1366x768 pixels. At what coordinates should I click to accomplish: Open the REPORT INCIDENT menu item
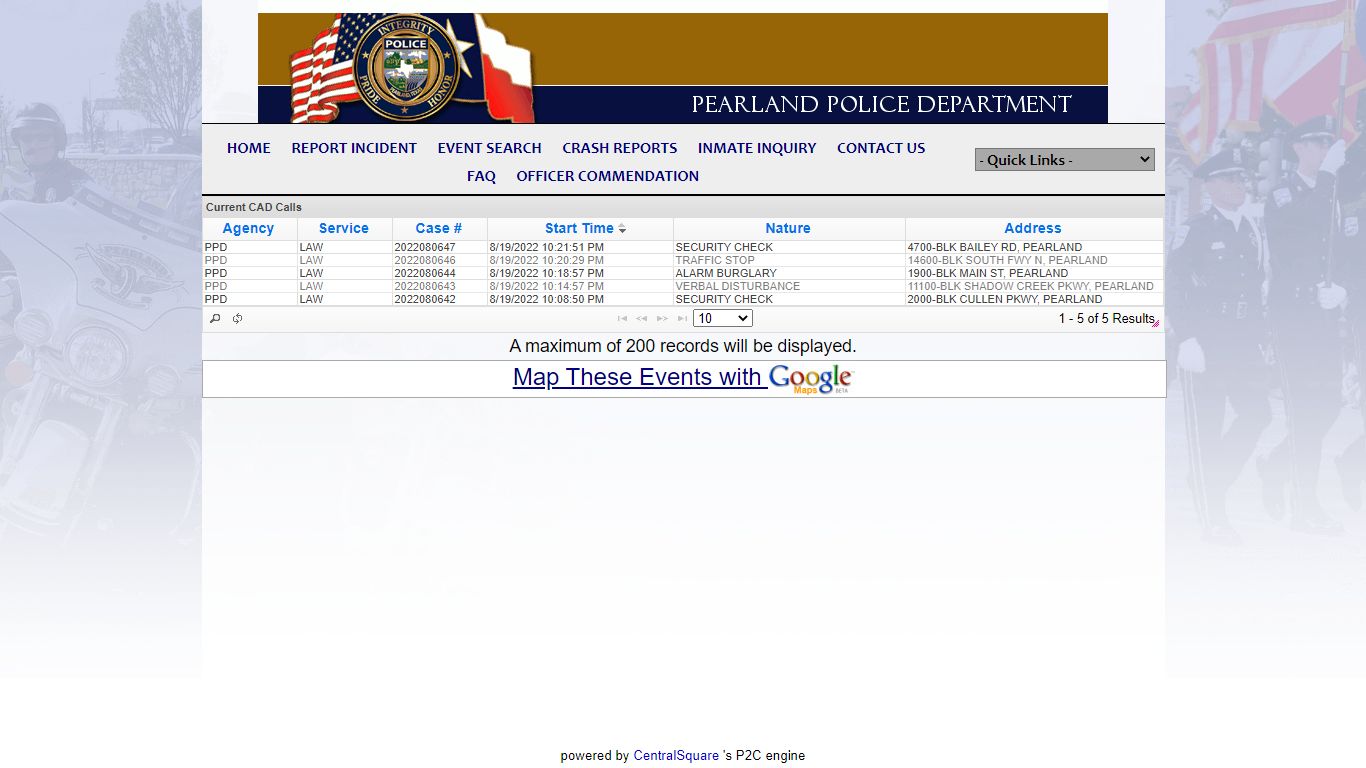(x=354, y=148)
